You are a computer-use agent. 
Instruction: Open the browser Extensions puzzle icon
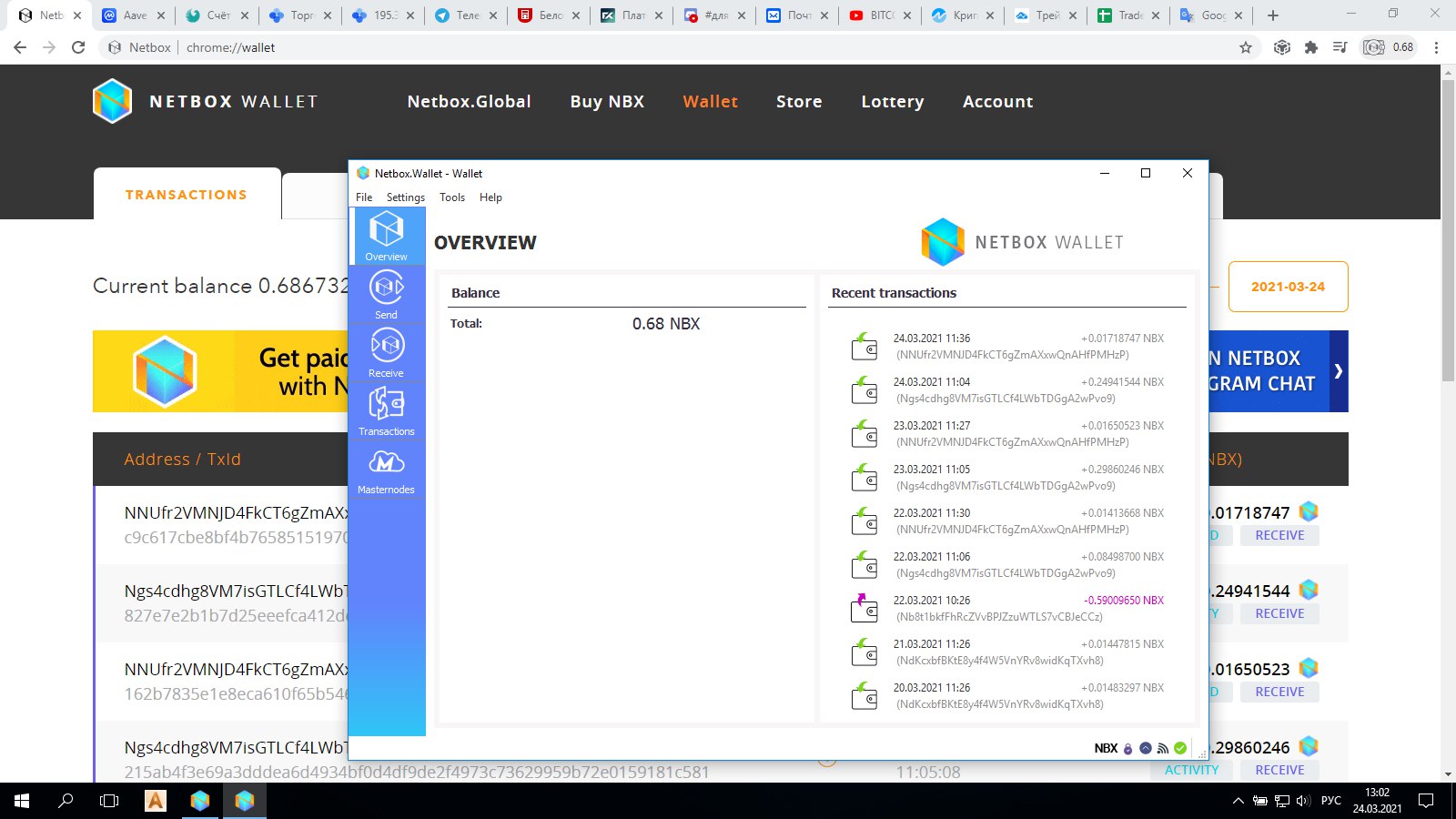[x=1310, y=47]
